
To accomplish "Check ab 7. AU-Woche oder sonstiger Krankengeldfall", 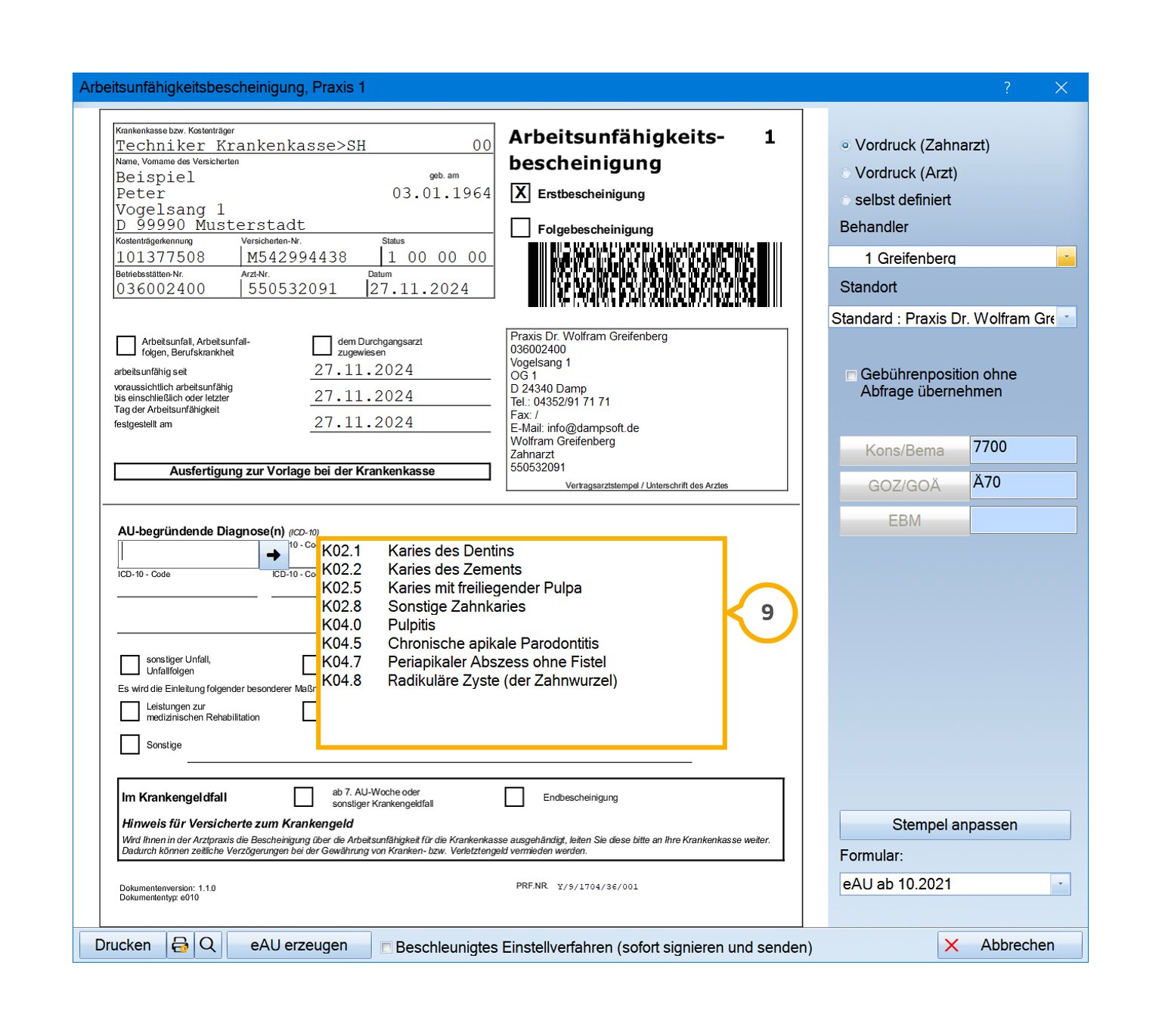I will pyautogui.click(x=303, y=796).
